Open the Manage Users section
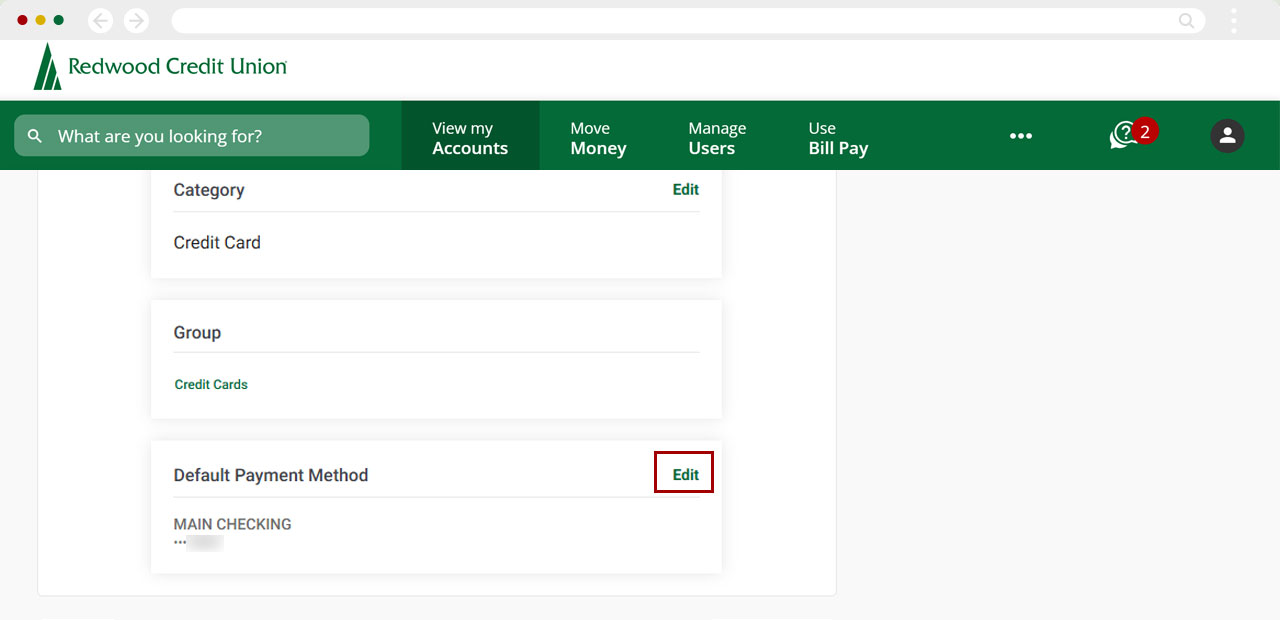Viewport: 1280px width, 620px height. pos(716,135)
